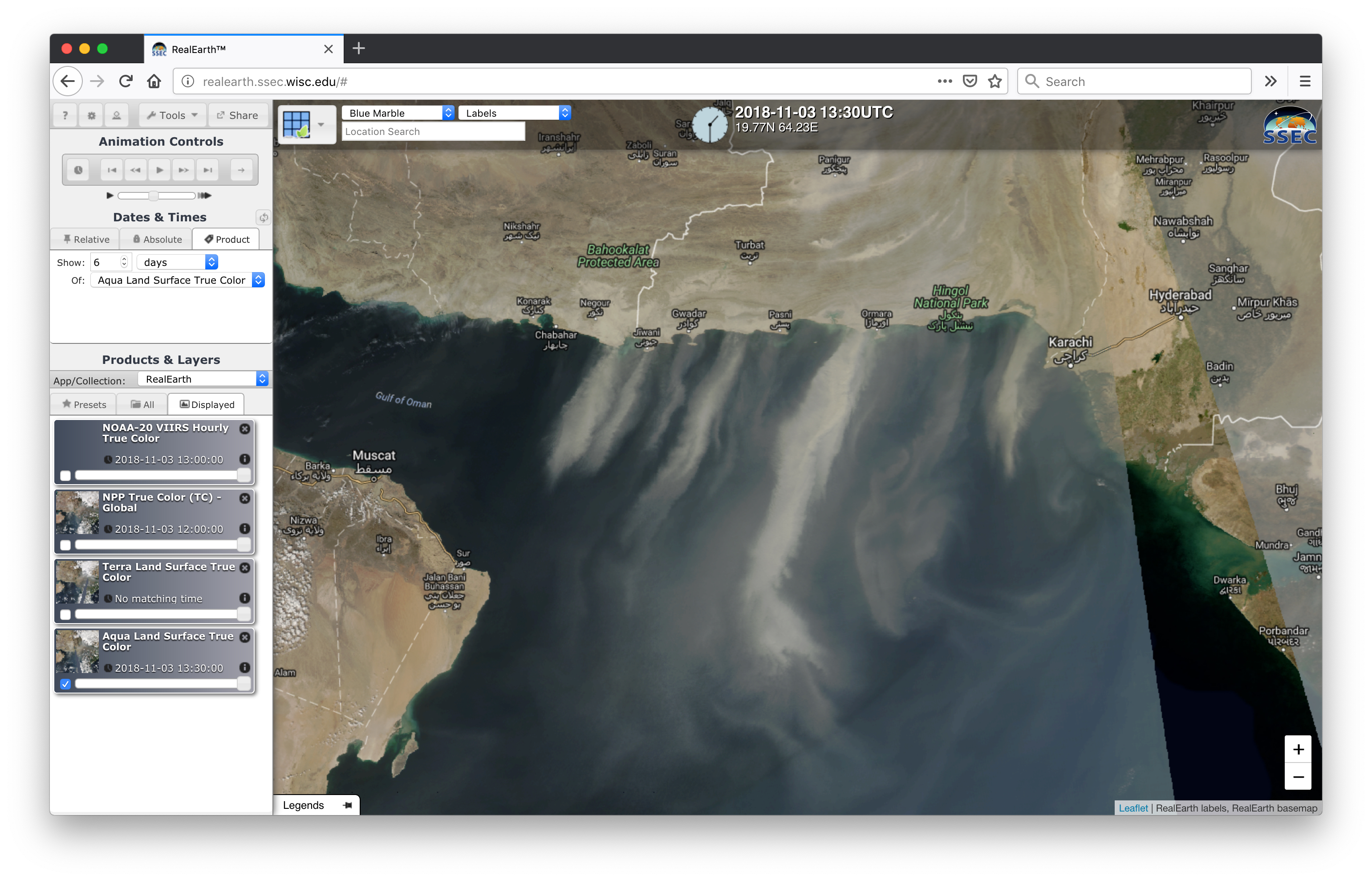
Task: Click the animation direction arrow button
Action: (x=241, y=170)
